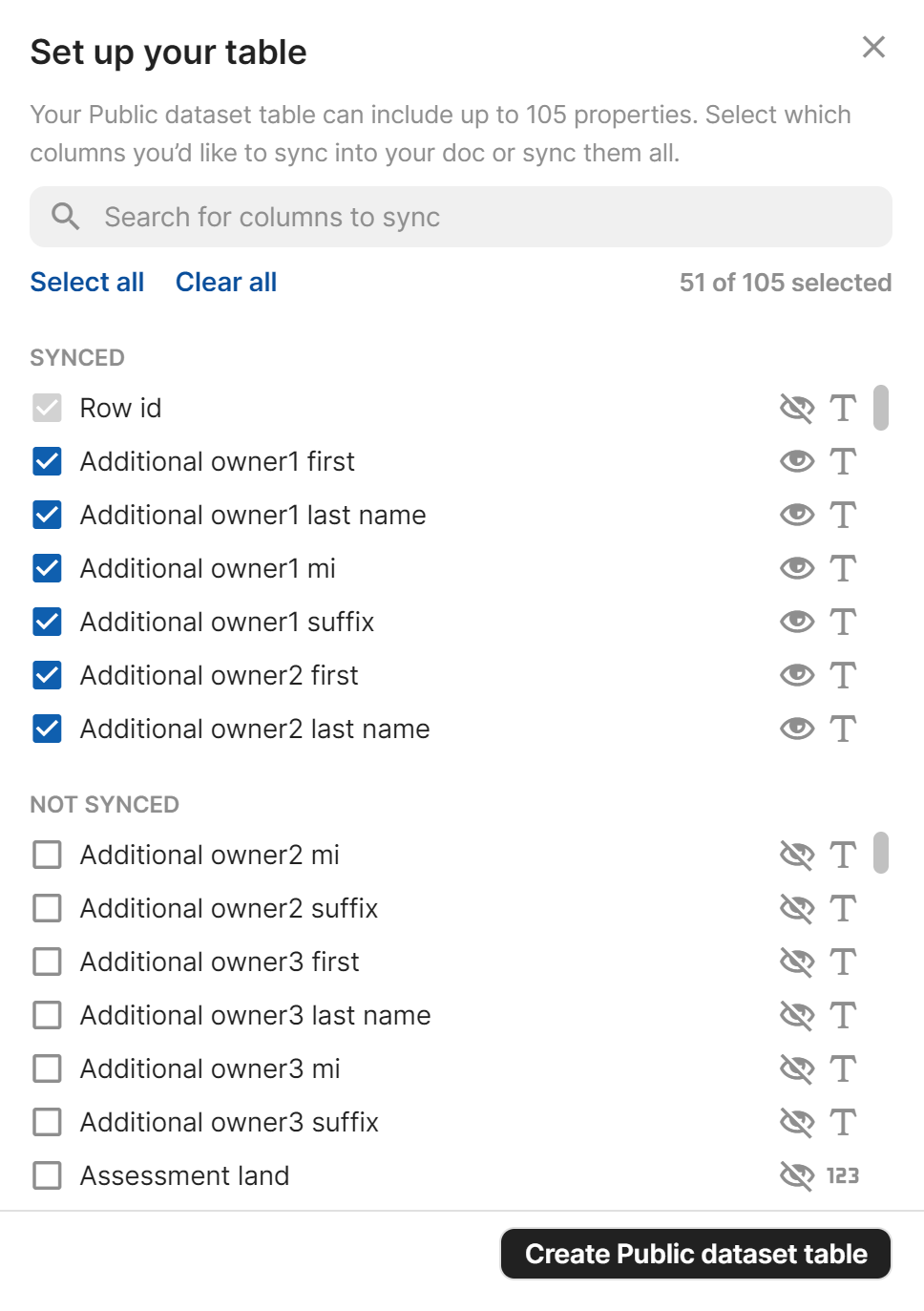Screen dimensions: 924x1311
Task: Click the 123 number type icon beside Assessment land
Action: pos(844,1175)
